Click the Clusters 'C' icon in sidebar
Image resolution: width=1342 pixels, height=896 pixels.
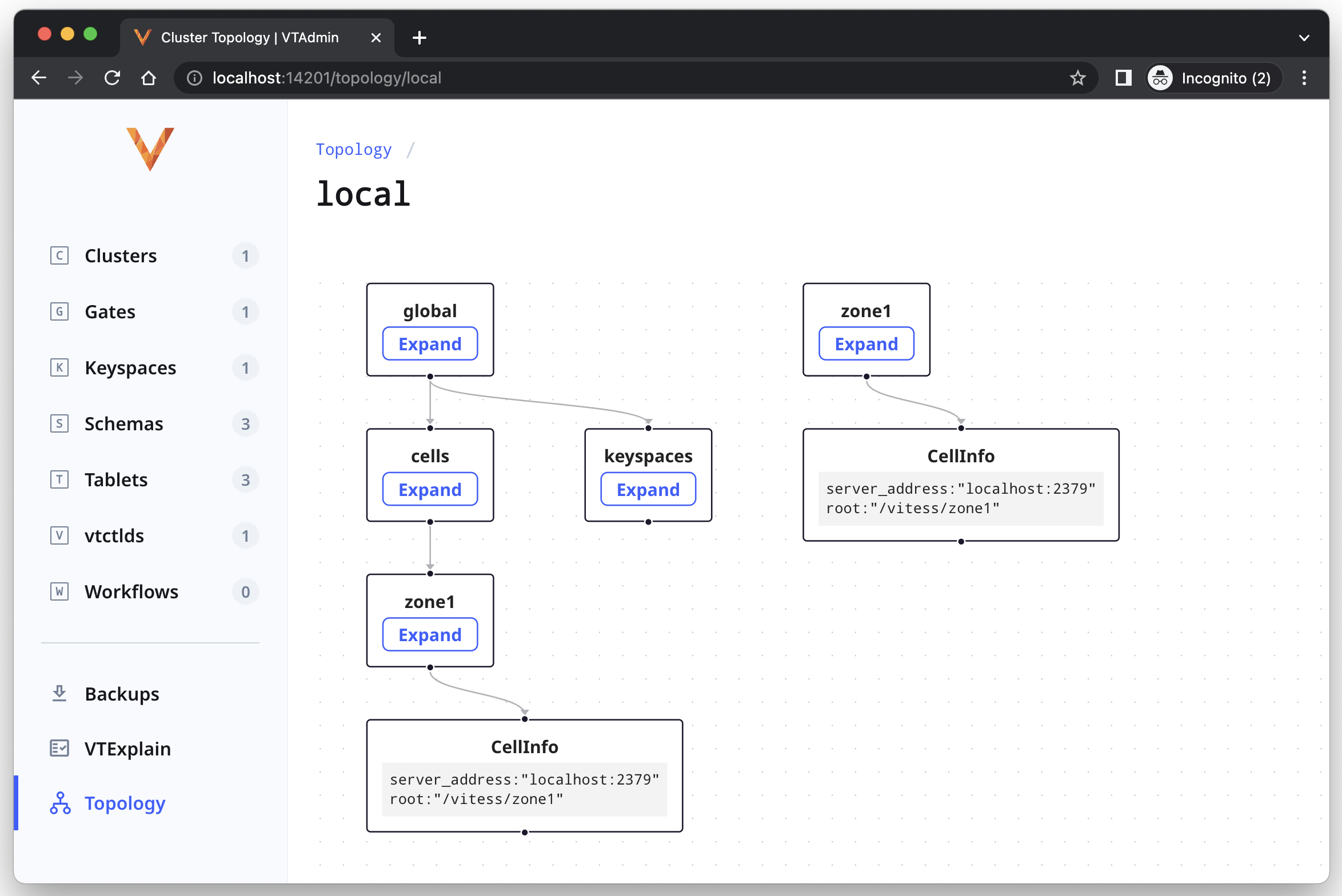pos(59,255)
